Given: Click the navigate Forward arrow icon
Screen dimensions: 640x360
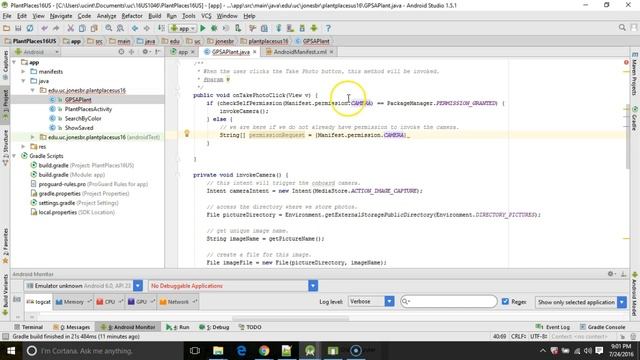Looking at the screenshot, I should 146,28.
